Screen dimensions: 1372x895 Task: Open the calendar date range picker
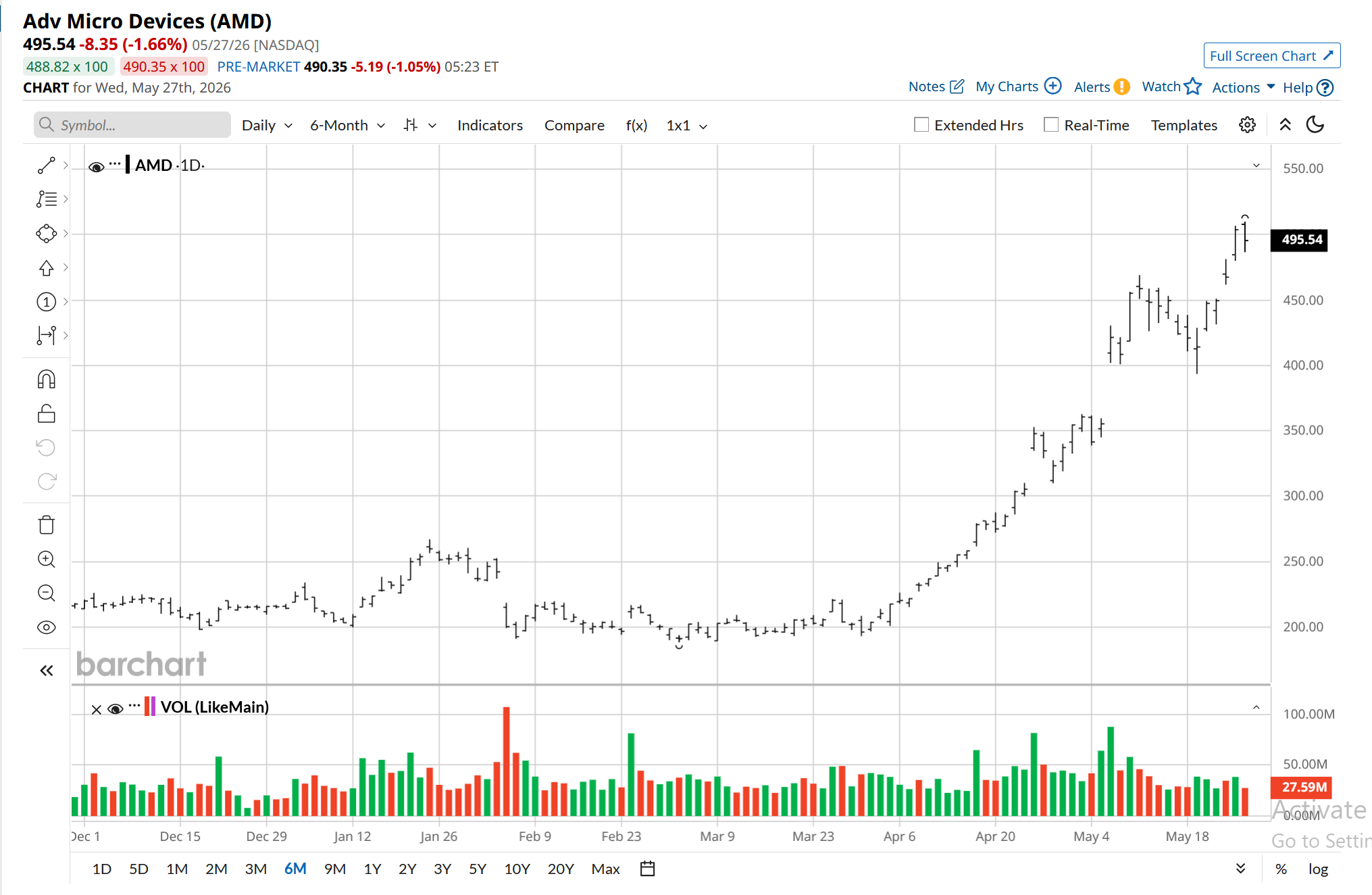click(647, 869)
